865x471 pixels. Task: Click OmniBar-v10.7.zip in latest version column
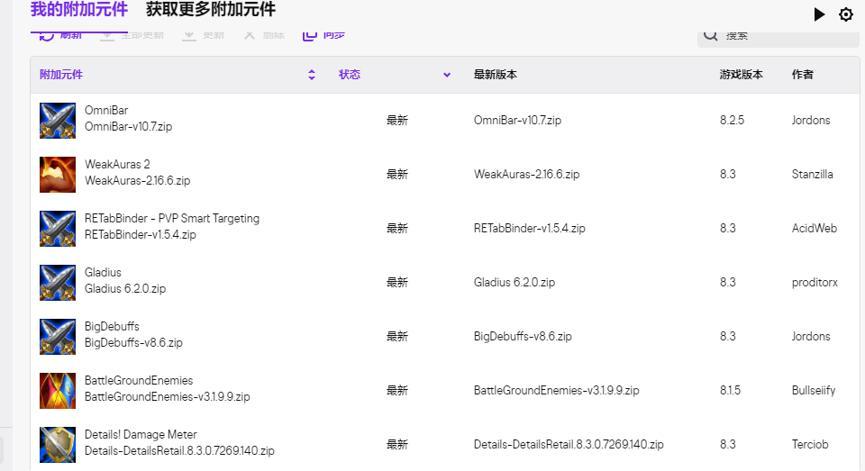click(517, 120)
